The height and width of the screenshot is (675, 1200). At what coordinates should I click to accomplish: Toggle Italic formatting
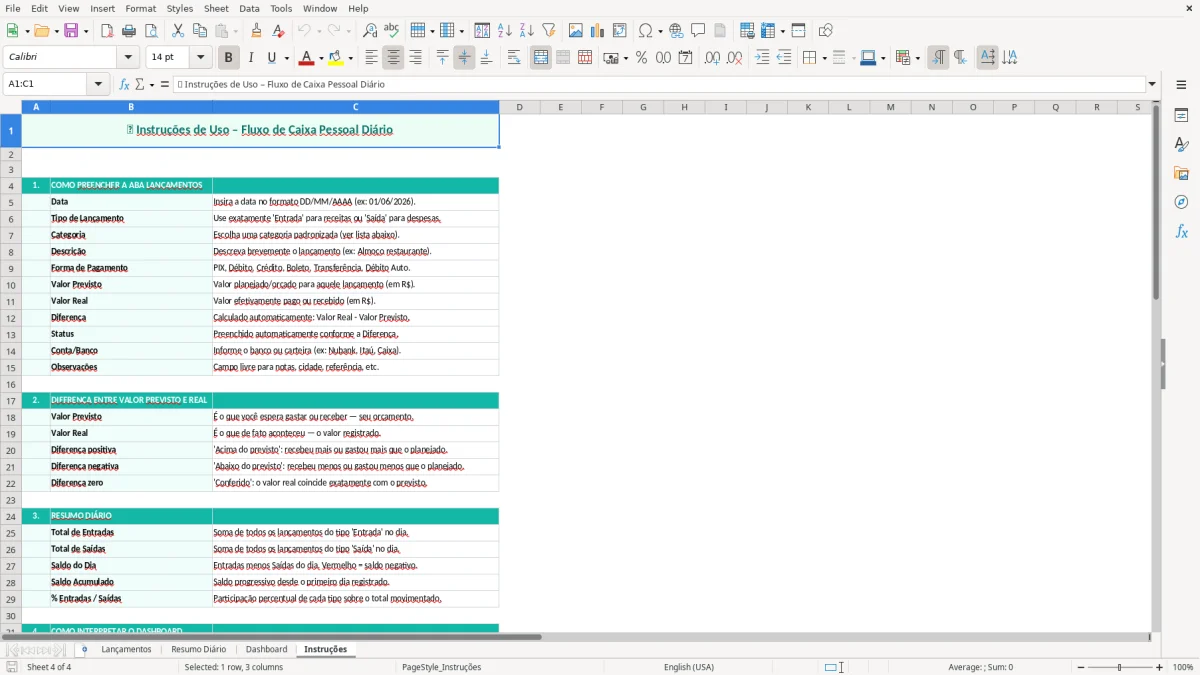pyautogui.click(x=251, y=58)
